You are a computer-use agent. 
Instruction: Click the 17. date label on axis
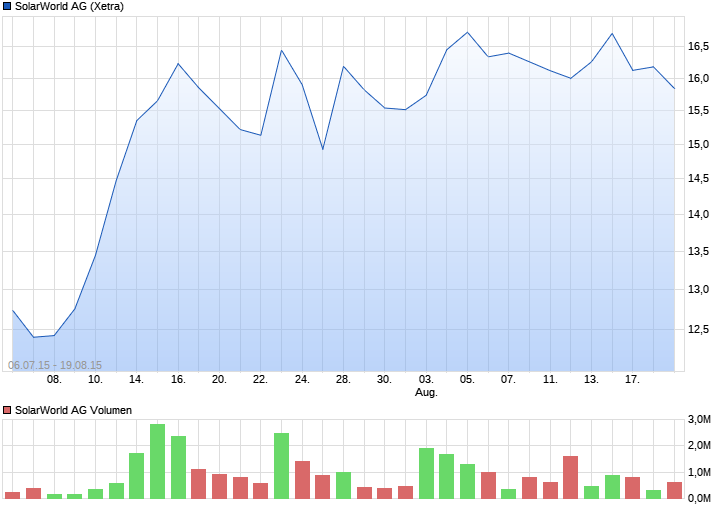632,380
